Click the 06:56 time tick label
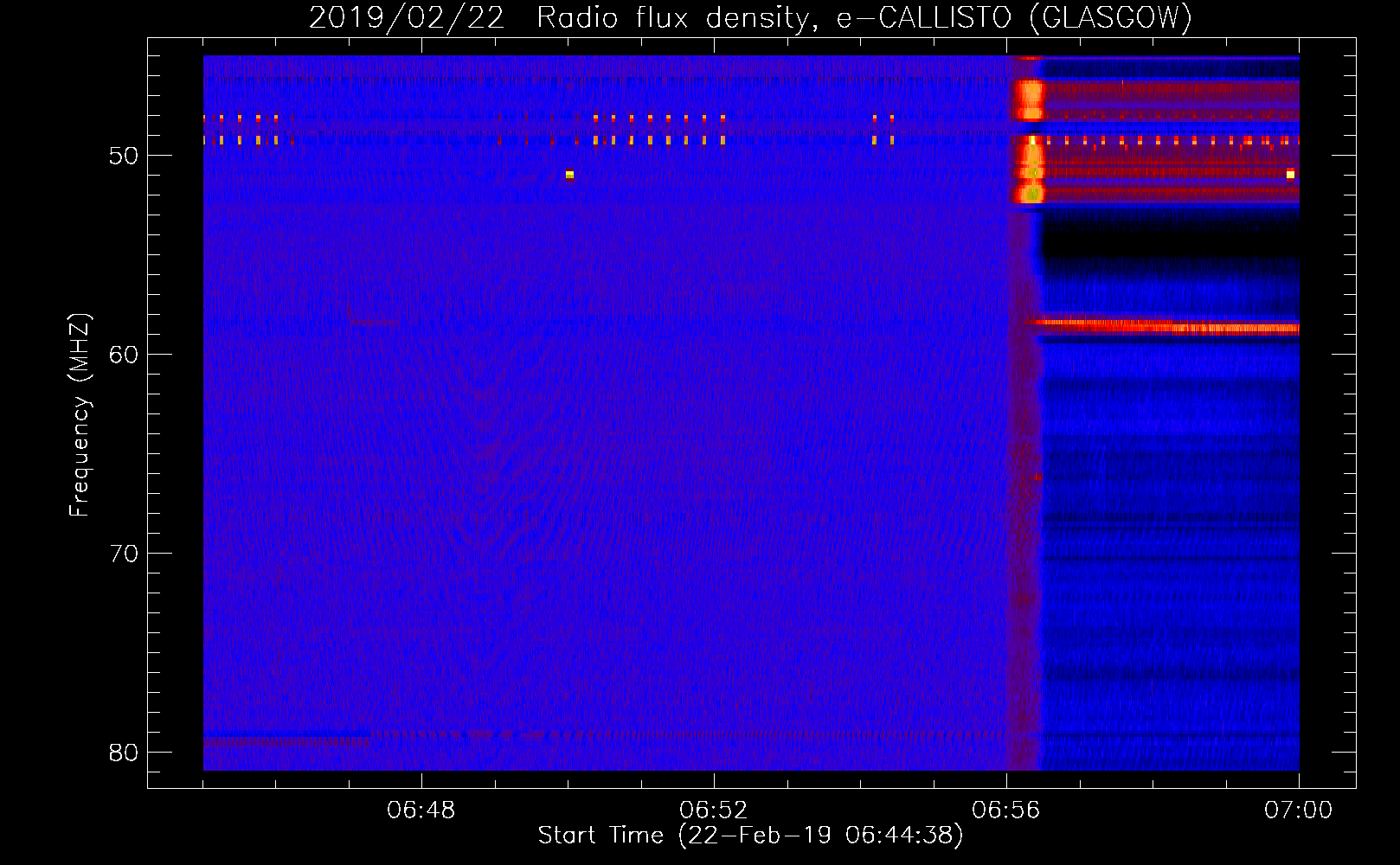Viewport: 1400px width, 865px height. [1006, 811]
